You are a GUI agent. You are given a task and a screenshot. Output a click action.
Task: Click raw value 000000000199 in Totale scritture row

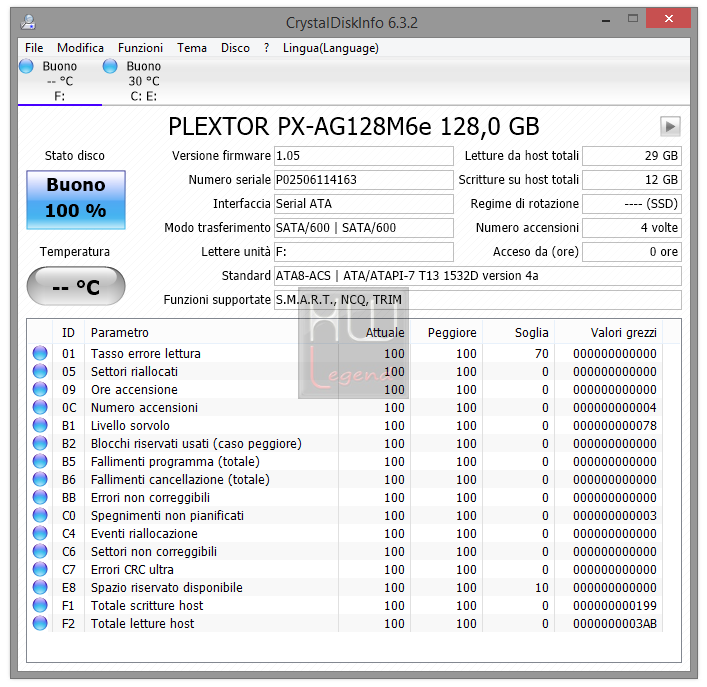pyautogui.click(x=615, y=606)
